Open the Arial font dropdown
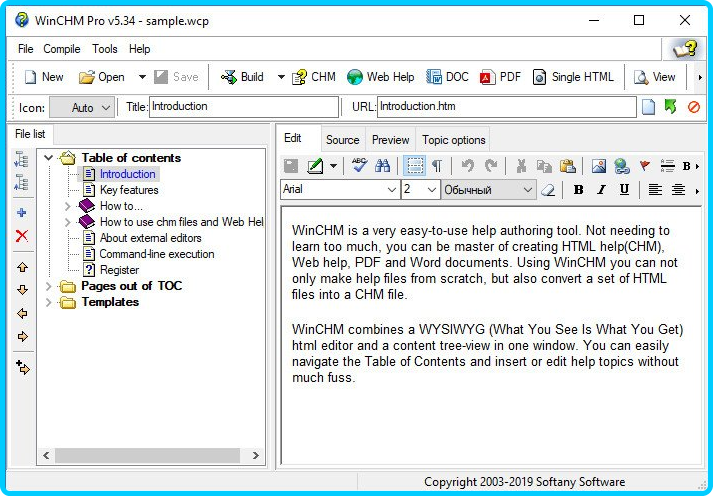The height and width of the screenshot is (496, 713). (391, 190)
